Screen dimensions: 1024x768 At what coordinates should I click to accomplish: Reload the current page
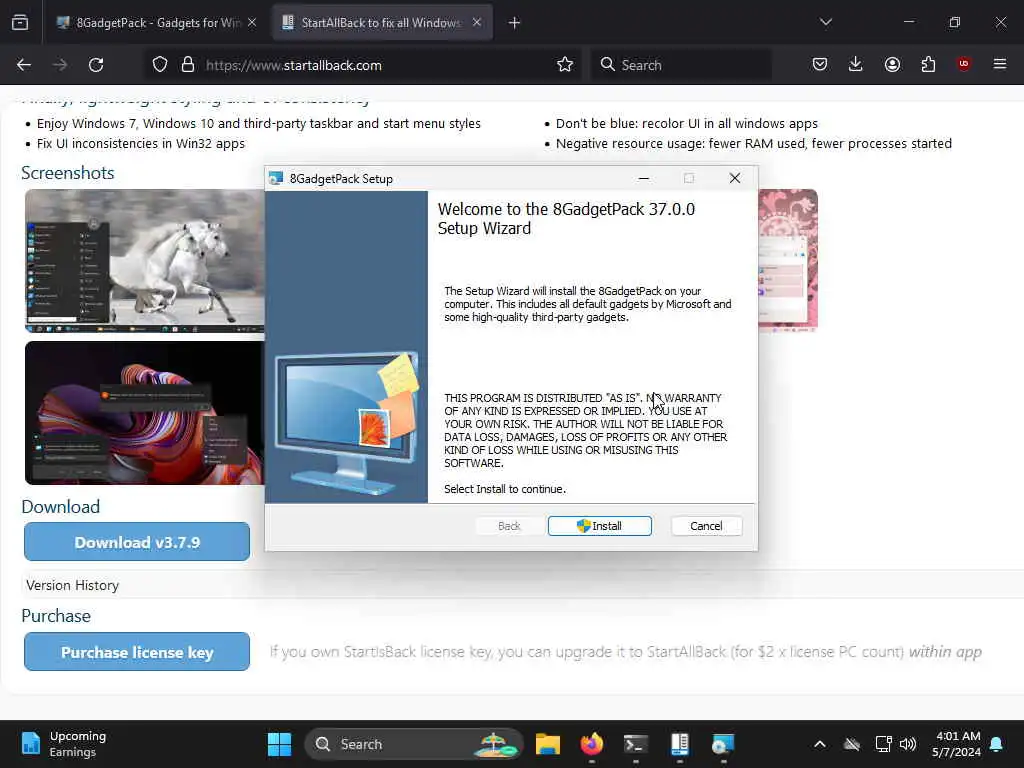pyautogui.click(x=96, y=65)
